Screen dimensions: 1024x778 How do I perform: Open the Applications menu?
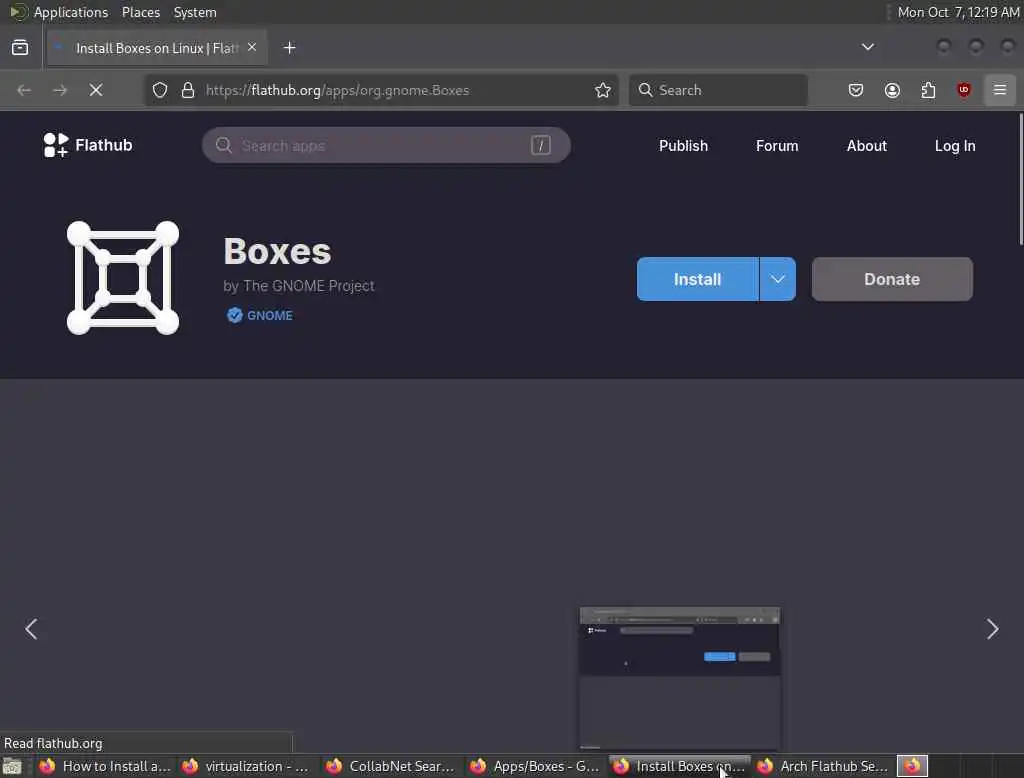71,12
